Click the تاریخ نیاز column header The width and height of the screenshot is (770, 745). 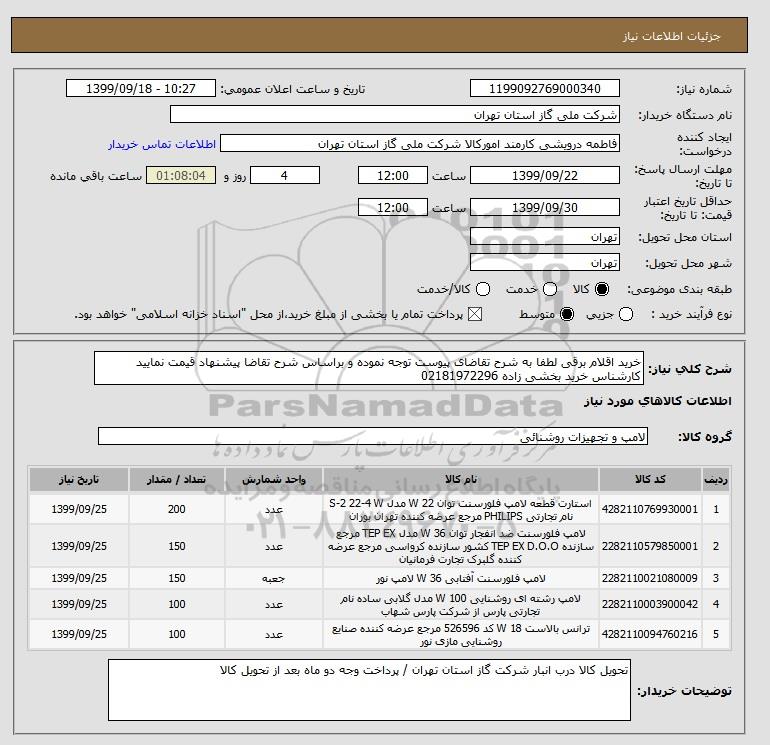tap(79, 479)
